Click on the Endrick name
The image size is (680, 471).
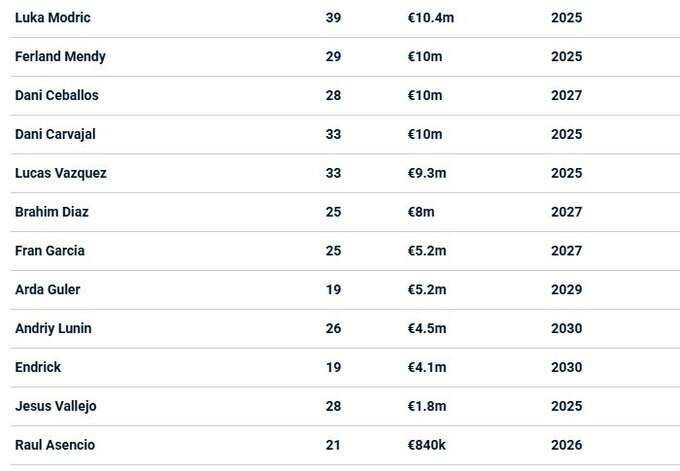38,367
